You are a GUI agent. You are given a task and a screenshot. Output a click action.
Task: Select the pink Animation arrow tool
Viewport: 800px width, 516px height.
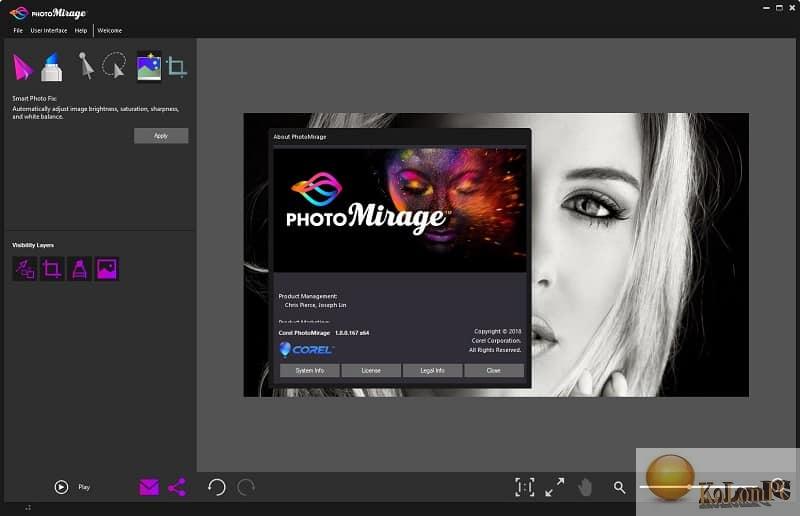tap(22, 67)
